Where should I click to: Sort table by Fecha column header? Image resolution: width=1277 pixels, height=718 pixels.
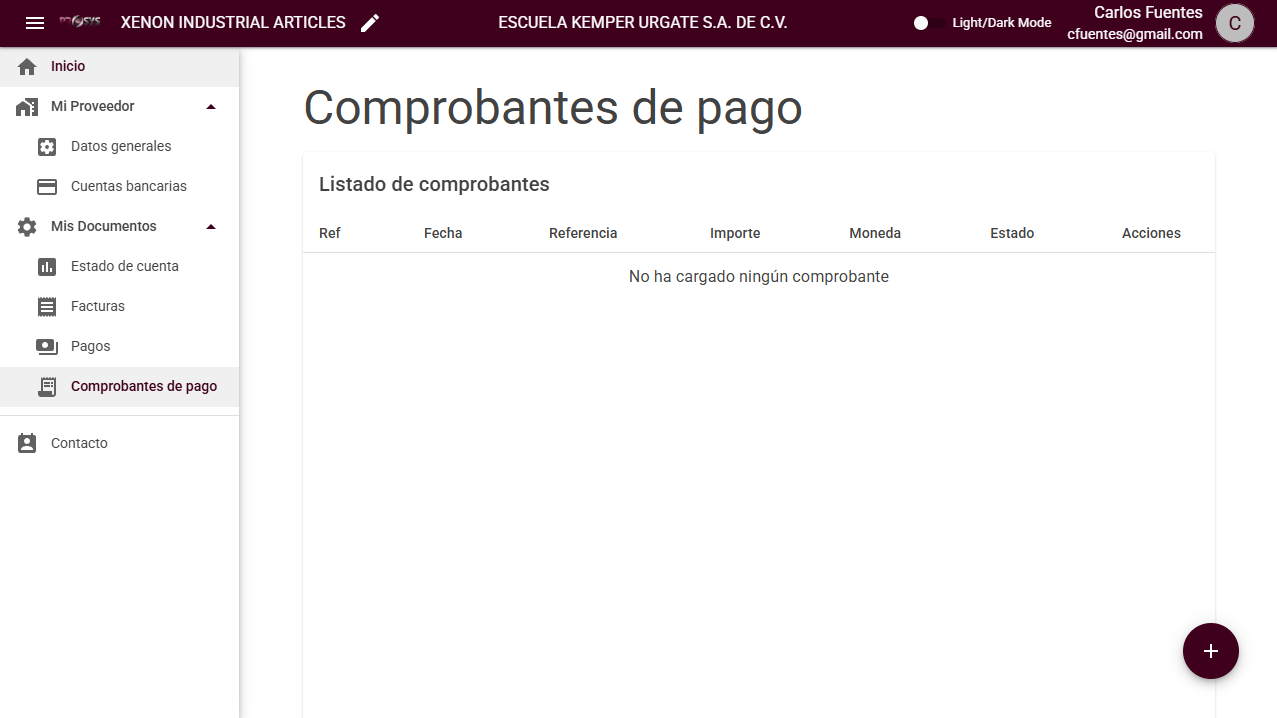tap(443, 233)
